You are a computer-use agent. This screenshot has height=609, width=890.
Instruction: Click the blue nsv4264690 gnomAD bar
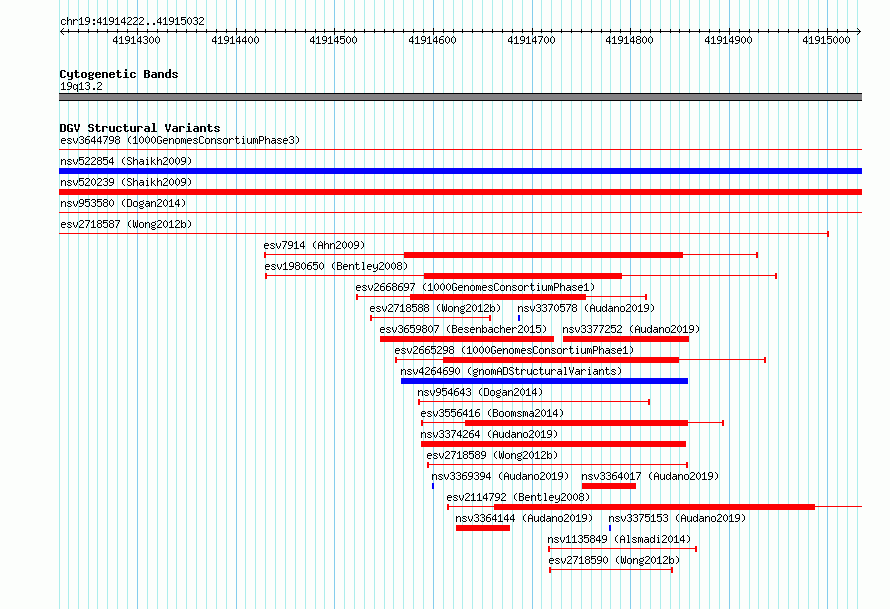click(x=544, y=381)
